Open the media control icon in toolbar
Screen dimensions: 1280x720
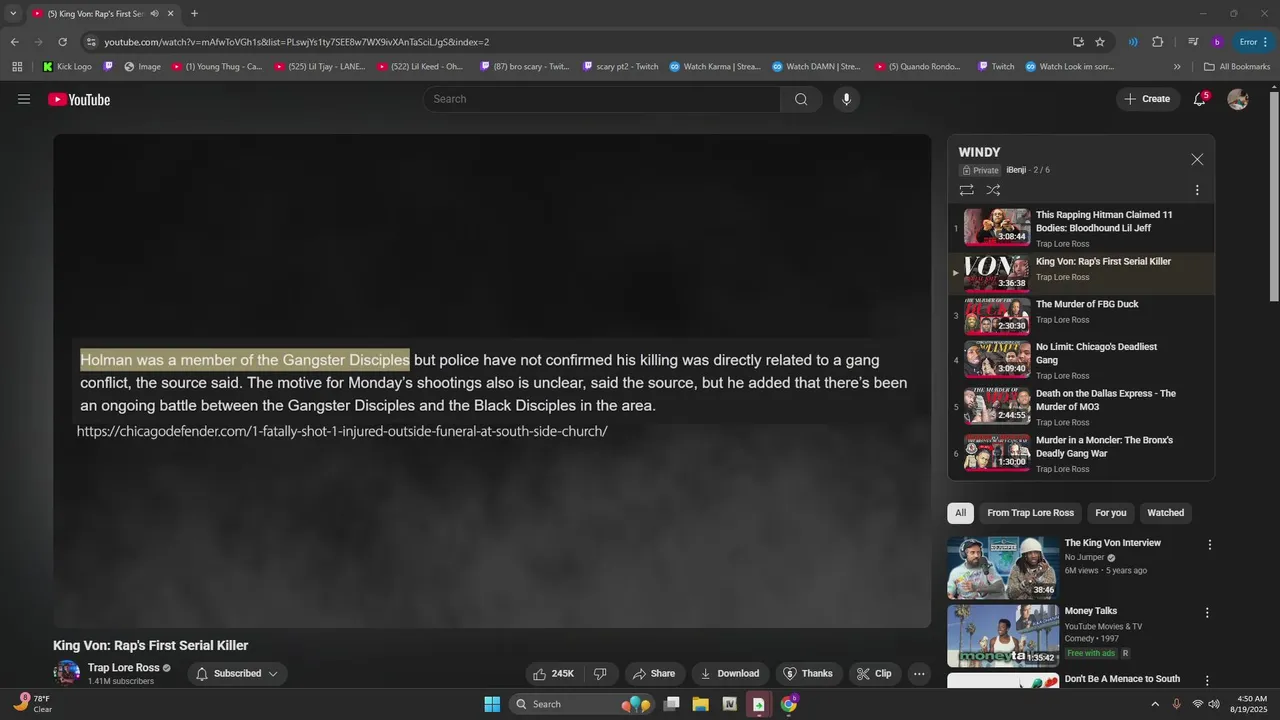pyautogui.click(x=1193, y=42)
